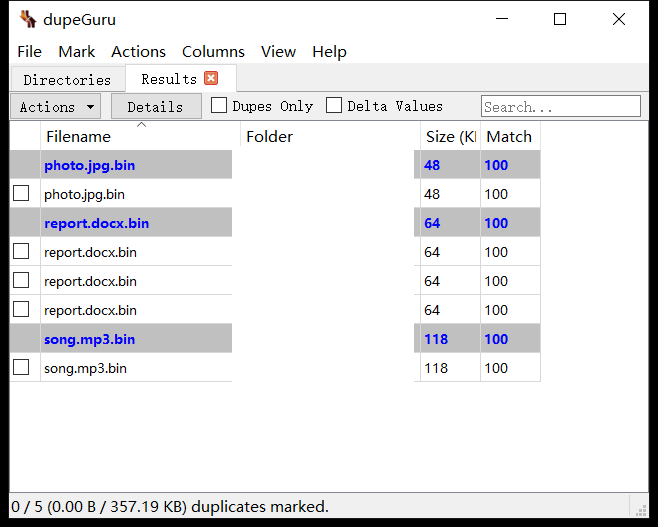
Task: Open the Help menu
Action: [329, 52]
